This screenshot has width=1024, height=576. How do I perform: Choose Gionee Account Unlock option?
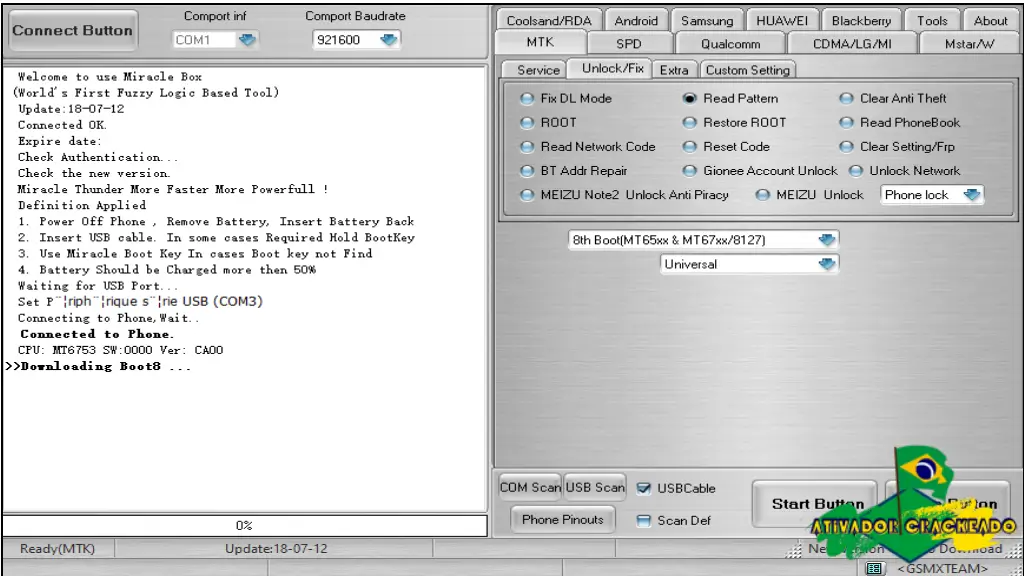(760, 171)
